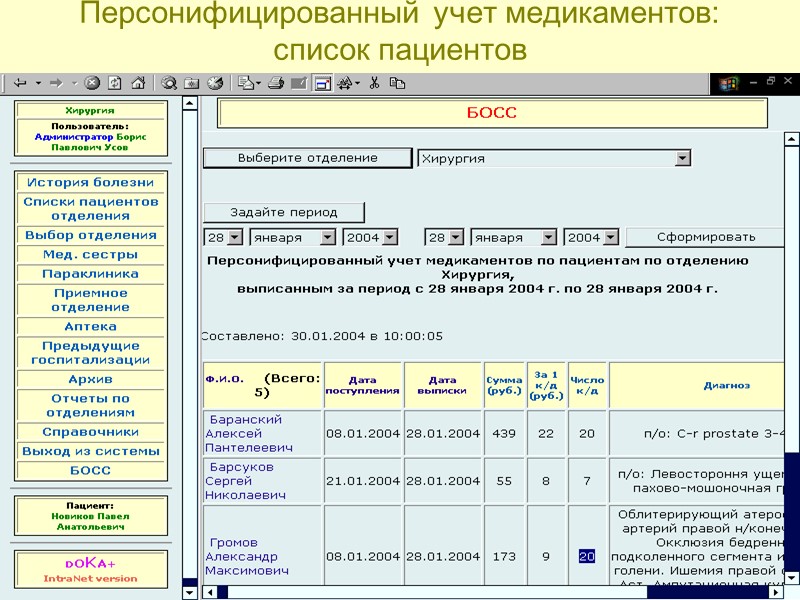The height and width of the screenshot is (600, 800).
Task: Stop page loading with the Stop icon
Action: click(92, 83)
